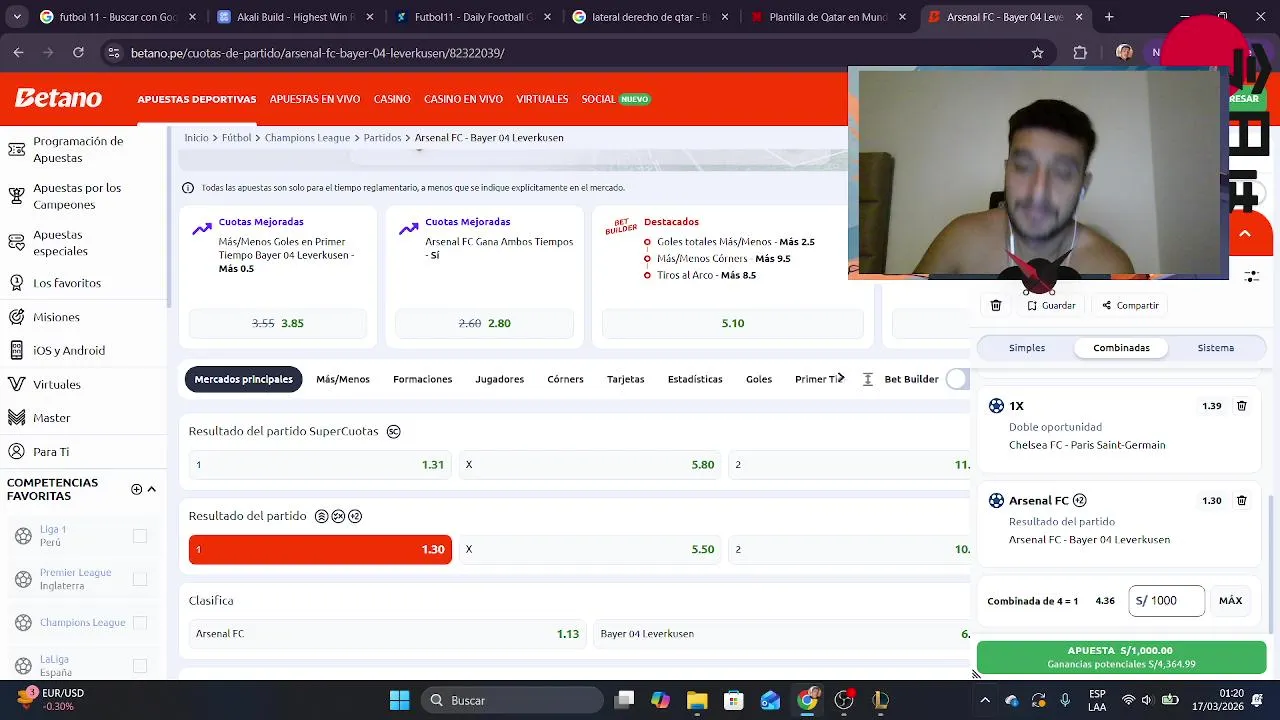The image size is (1280, 720).
Task: Open Casino in the top menu
Action: click(x=392, y=99)
